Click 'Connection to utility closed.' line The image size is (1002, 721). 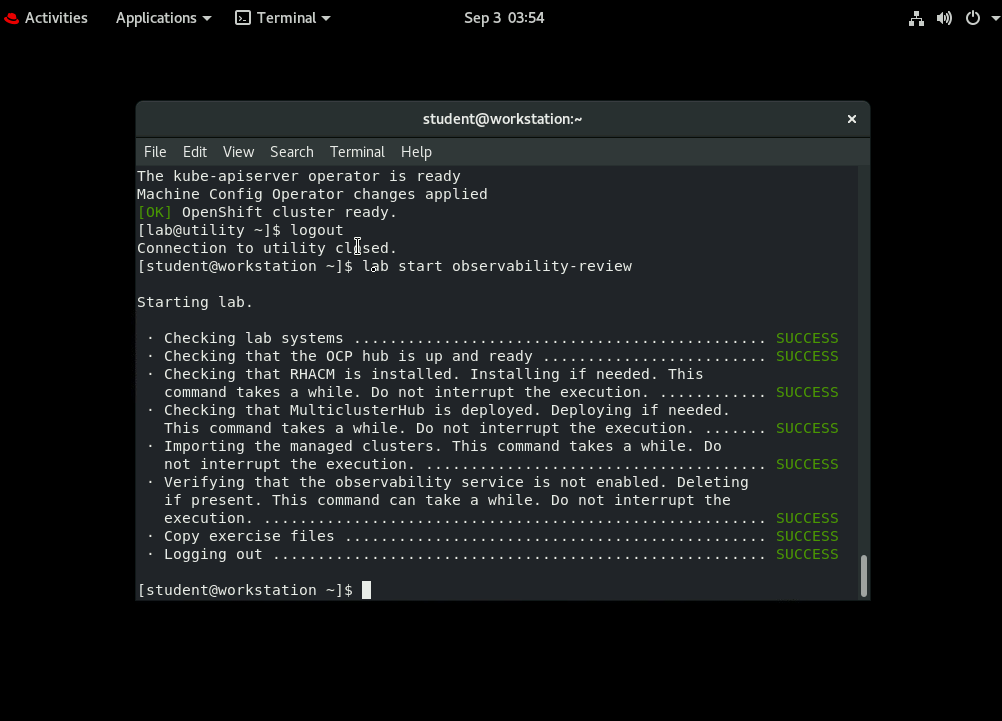pos(267,248)
